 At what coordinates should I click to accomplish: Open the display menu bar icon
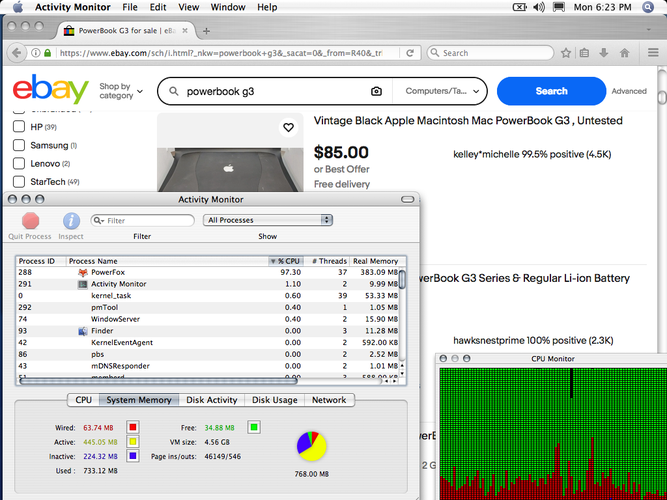[559, 7]
